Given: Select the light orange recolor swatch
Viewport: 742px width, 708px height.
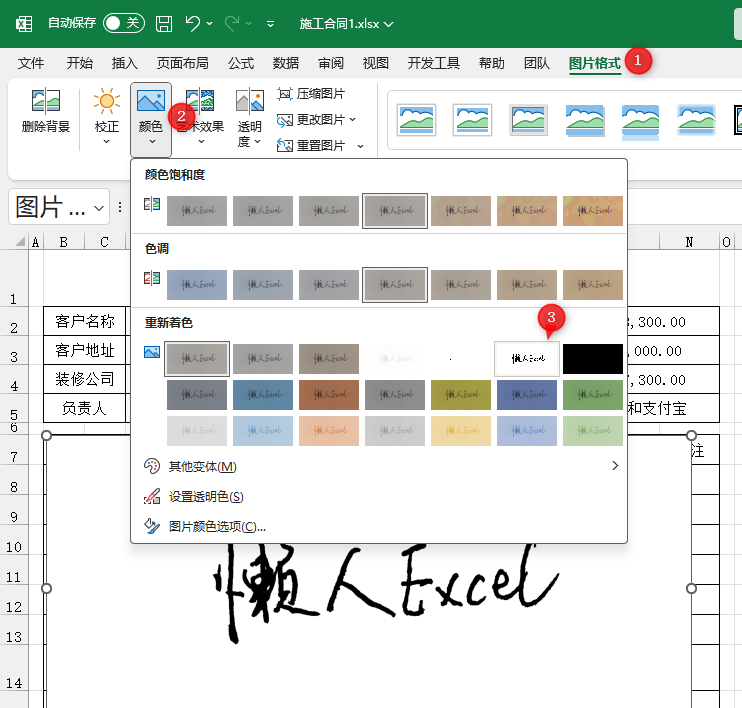Looking at the screenshot, I should click(x=329, y=431).
